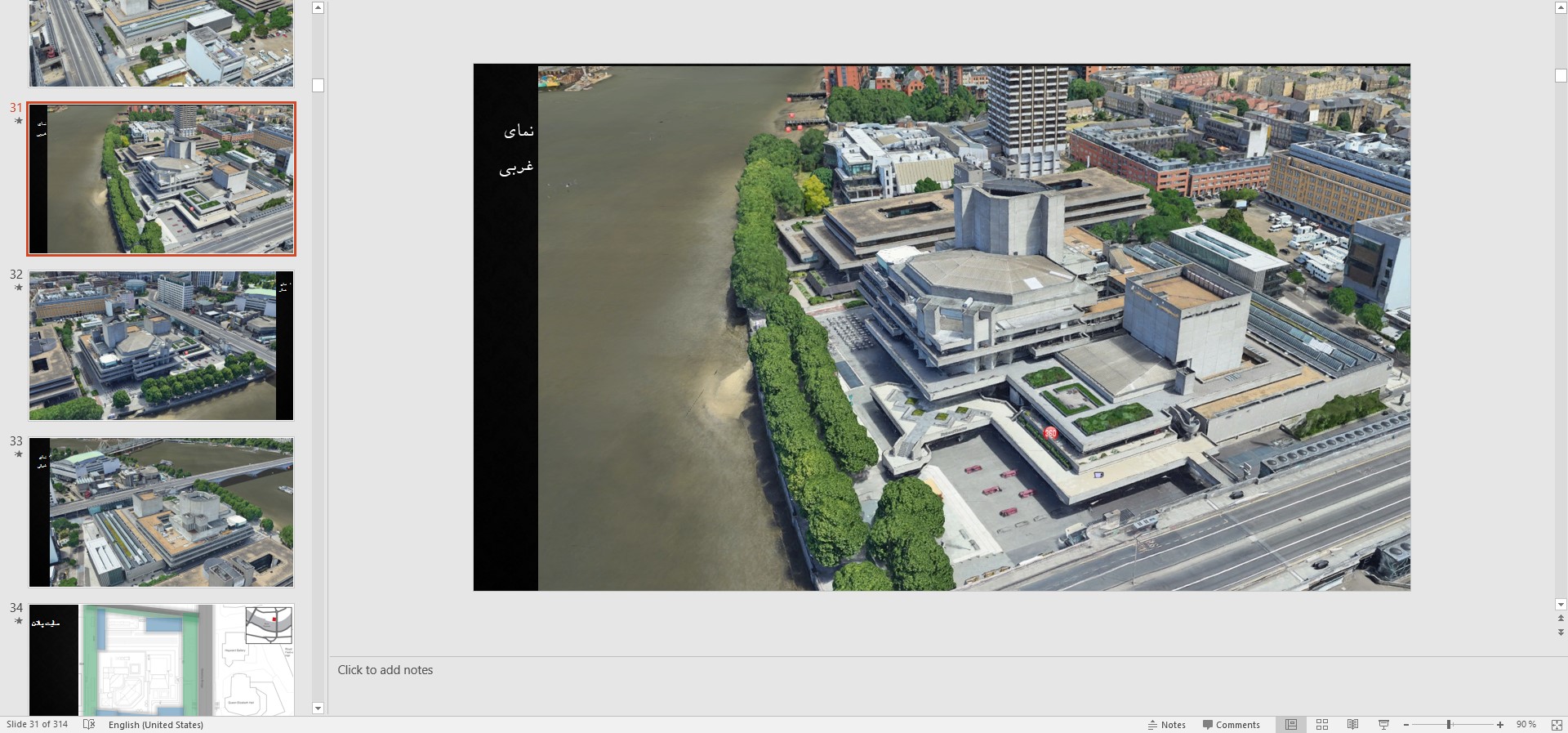The width and height of the screenshot is (1568, 733).
Task: Fit slide to current window
Action: (x=1557, y=725)
